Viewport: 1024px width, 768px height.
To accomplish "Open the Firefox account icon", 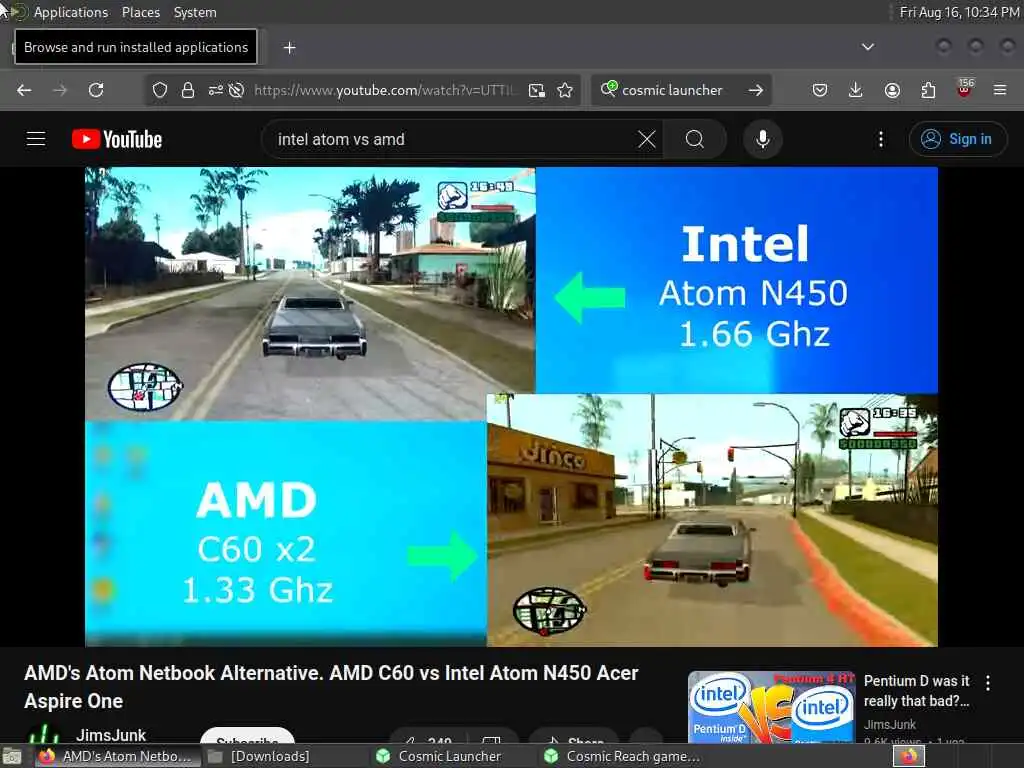I will point(892,90).
